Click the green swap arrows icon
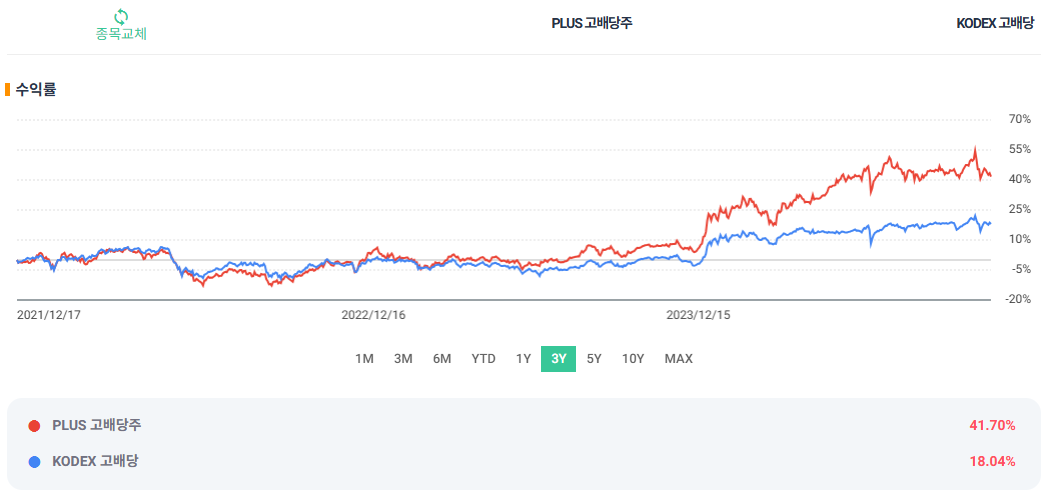 (x=121, y=15)
